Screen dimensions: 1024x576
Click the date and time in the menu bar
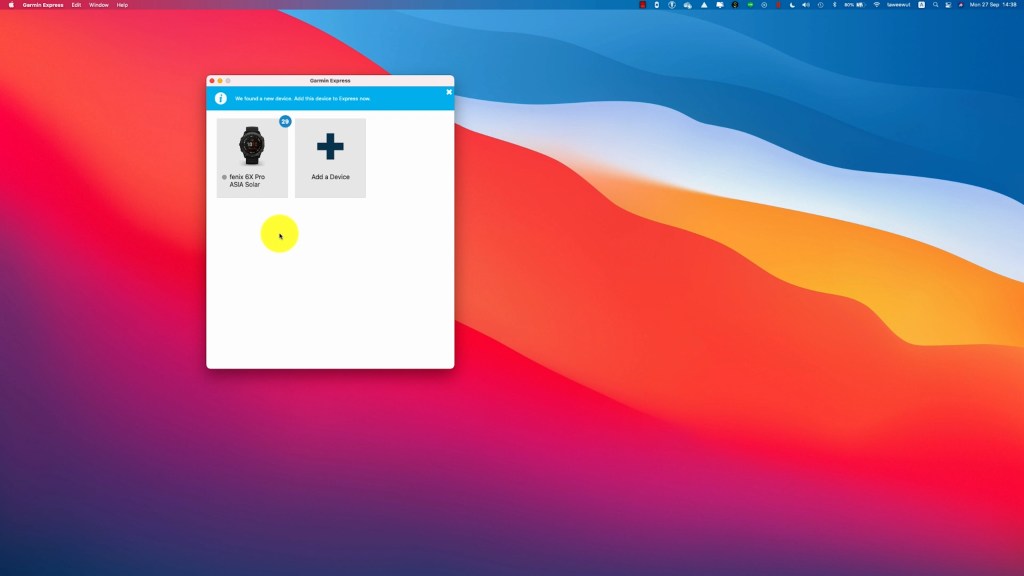(992, 5)
